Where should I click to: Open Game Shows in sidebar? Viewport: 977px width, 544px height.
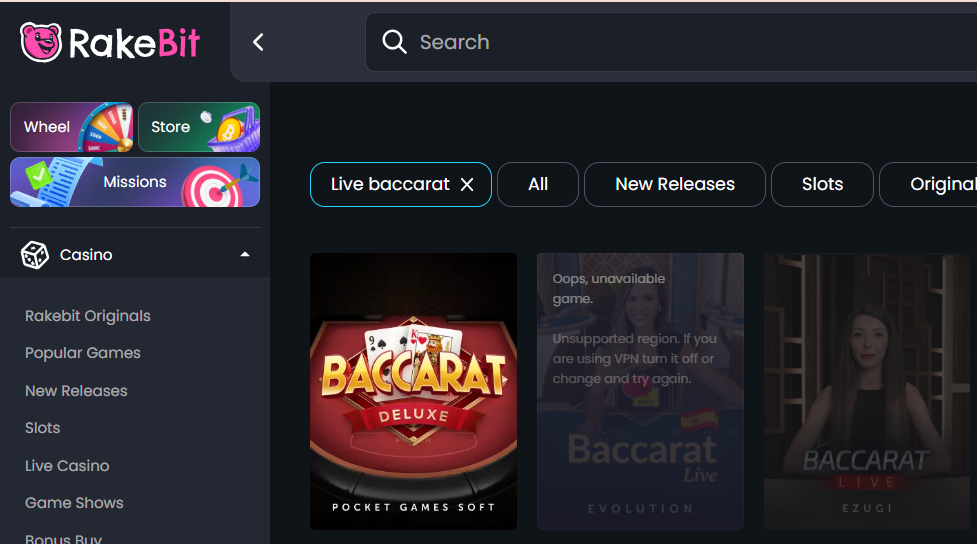click(74, 503)
